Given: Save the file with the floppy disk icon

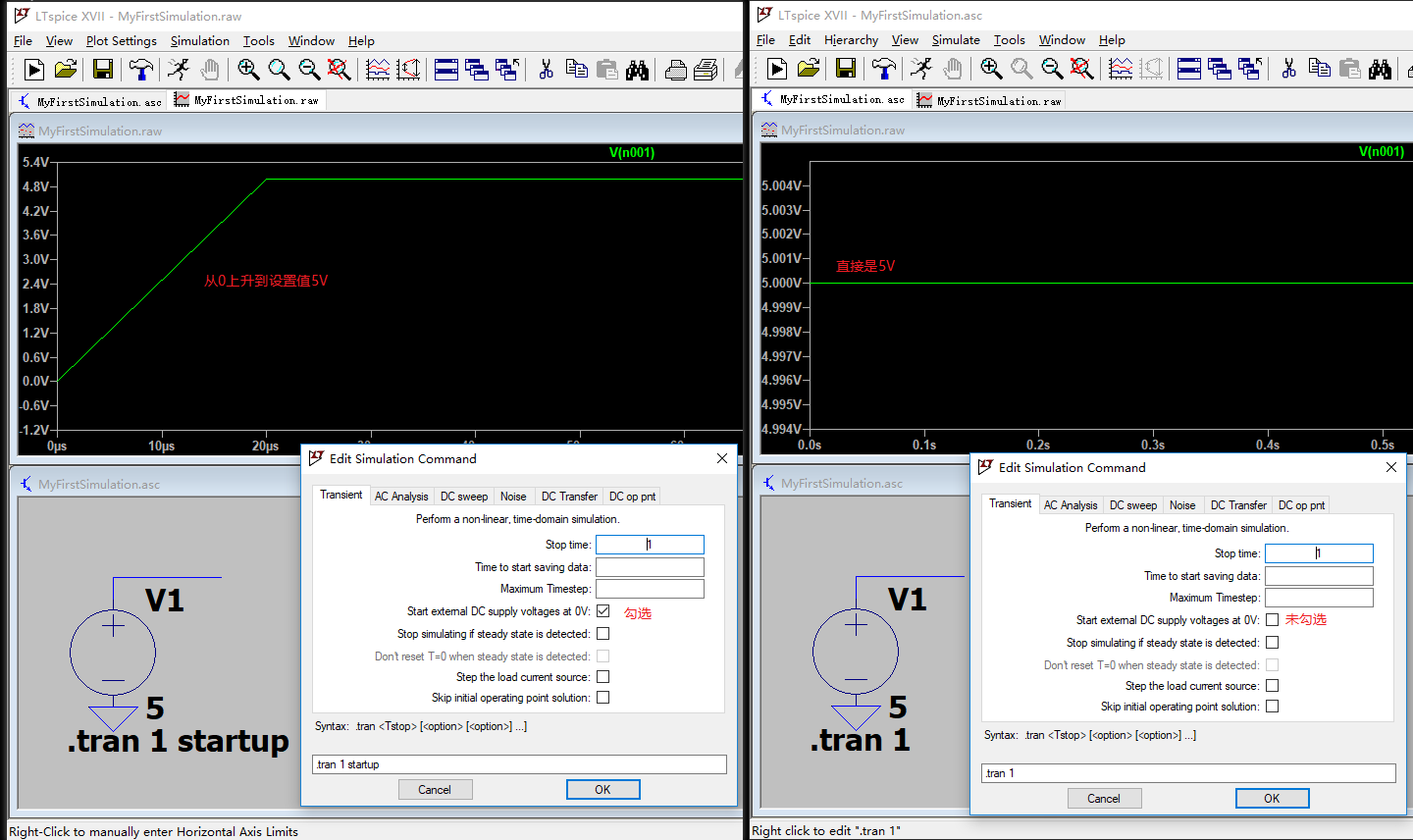Looking at the screenshot, I should pos(101,69).
